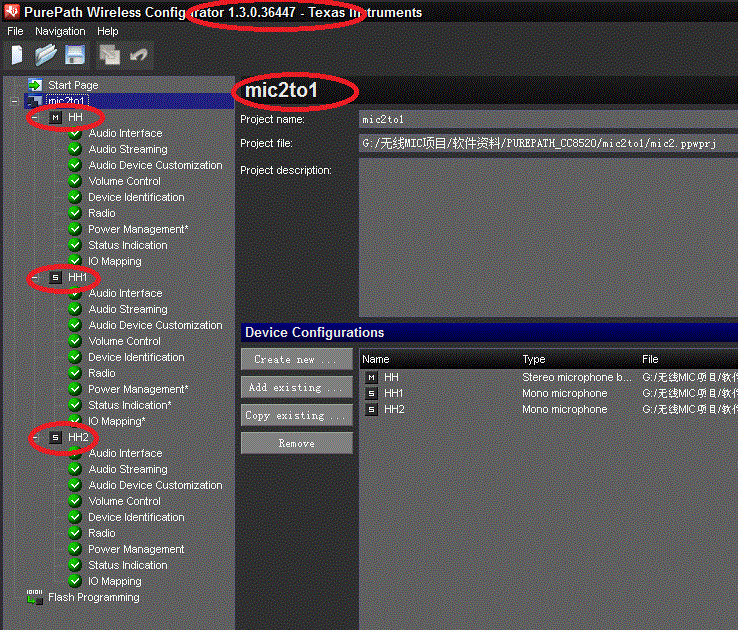Click green check next to HH Audio Streaming
The image size is (738, 630).
pos(74,149)
